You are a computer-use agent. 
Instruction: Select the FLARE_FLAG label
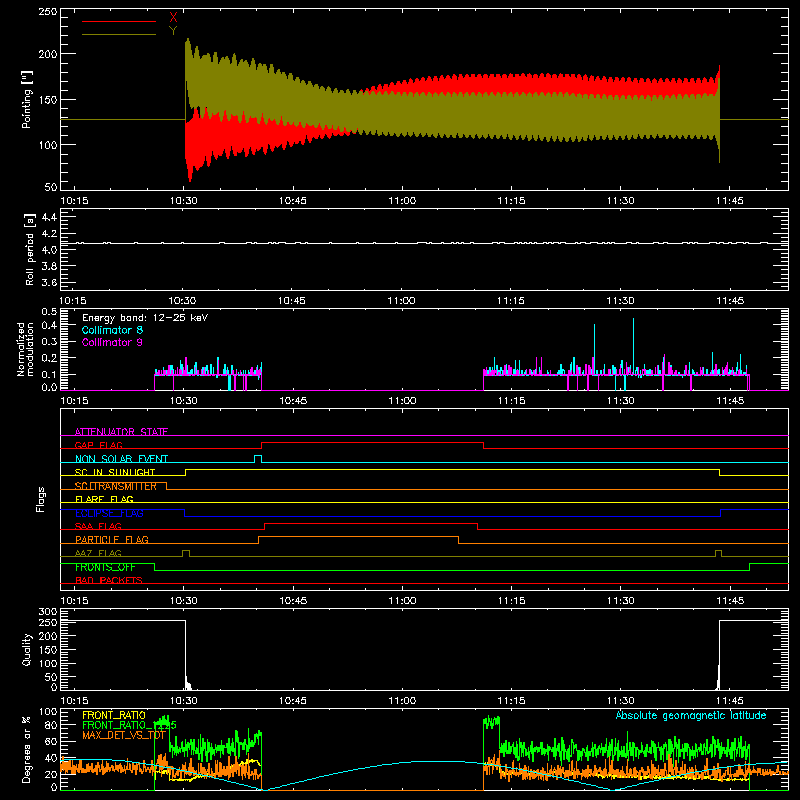(104, 499)
